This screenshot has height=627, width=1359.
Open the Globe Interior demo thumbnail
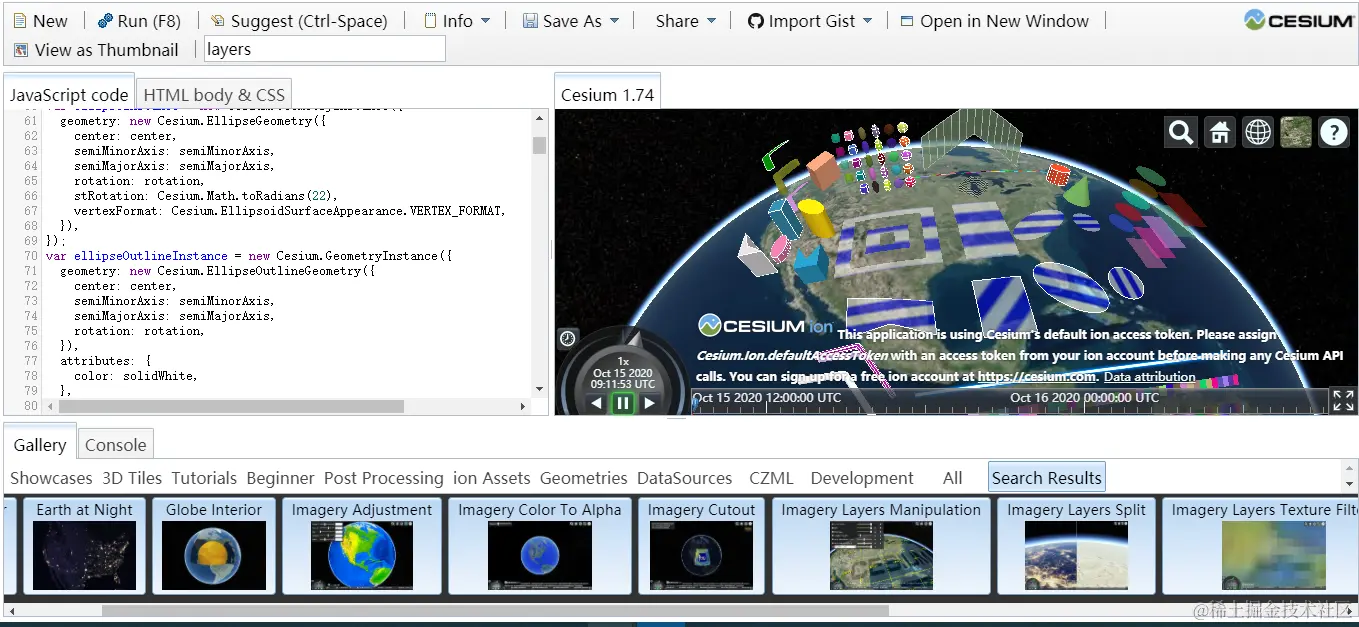click(214, 545)
